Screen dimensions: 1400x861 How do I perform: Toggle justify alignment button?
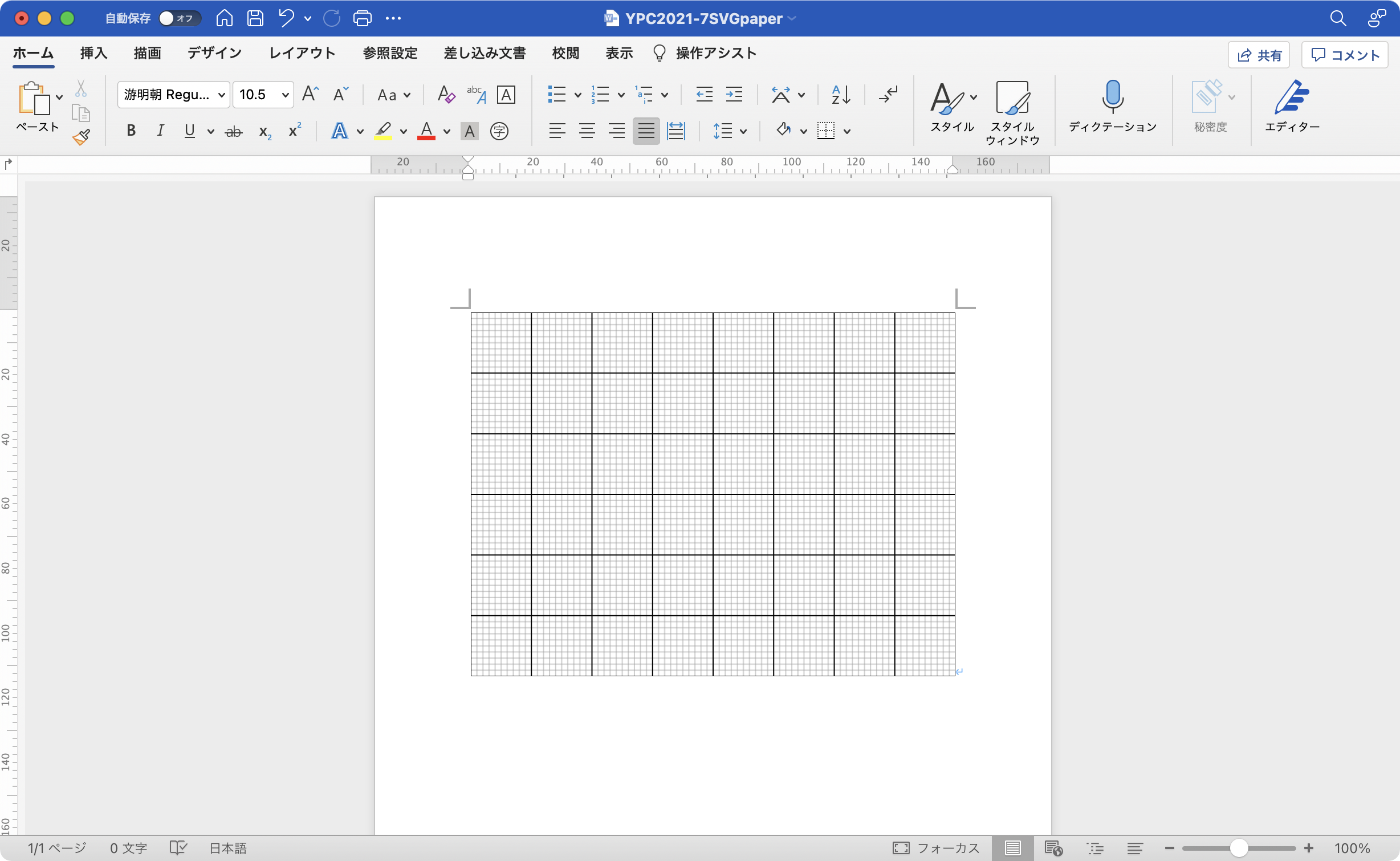pos(646,131)
